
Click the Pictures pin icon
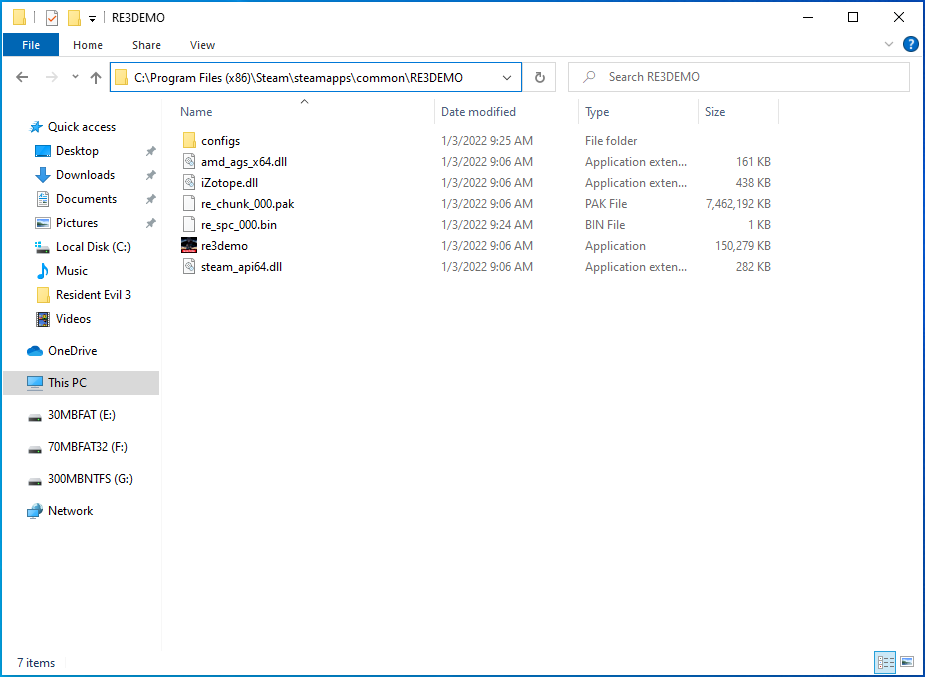pyautogui.click(x=150, y=223)
